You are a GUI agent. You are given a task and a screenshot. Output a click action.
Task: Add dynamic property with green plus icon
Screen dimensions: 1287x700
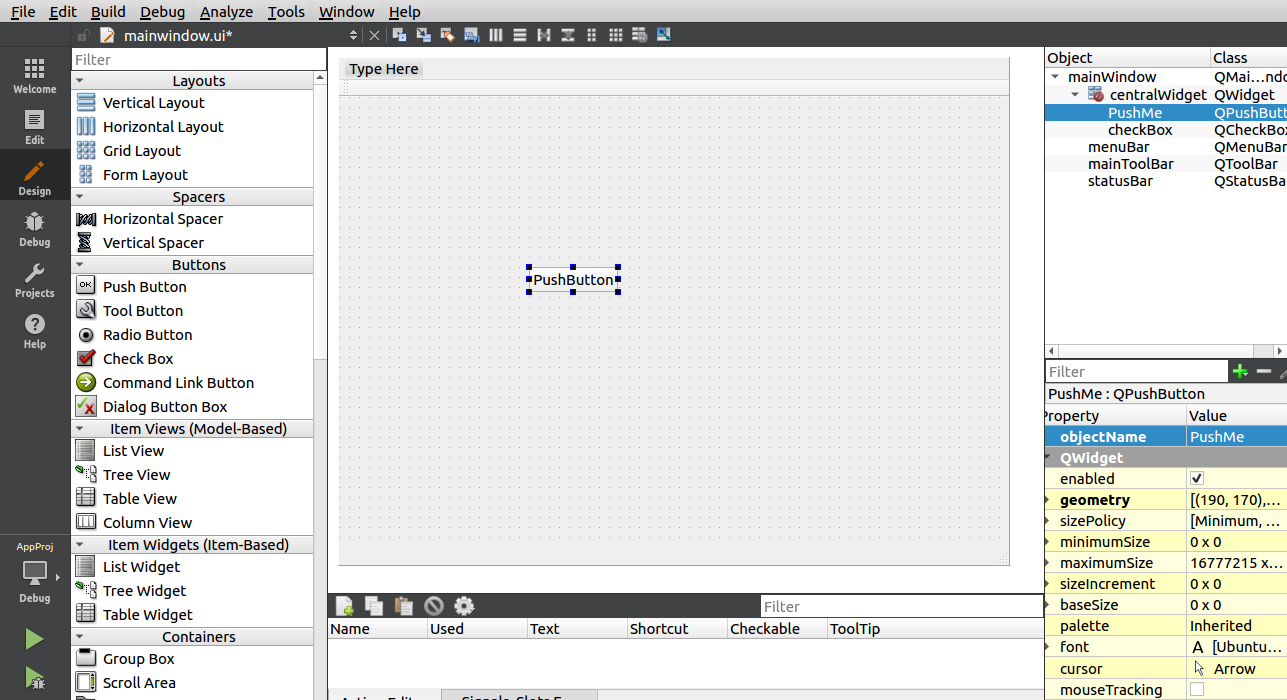pos(1240,371)
